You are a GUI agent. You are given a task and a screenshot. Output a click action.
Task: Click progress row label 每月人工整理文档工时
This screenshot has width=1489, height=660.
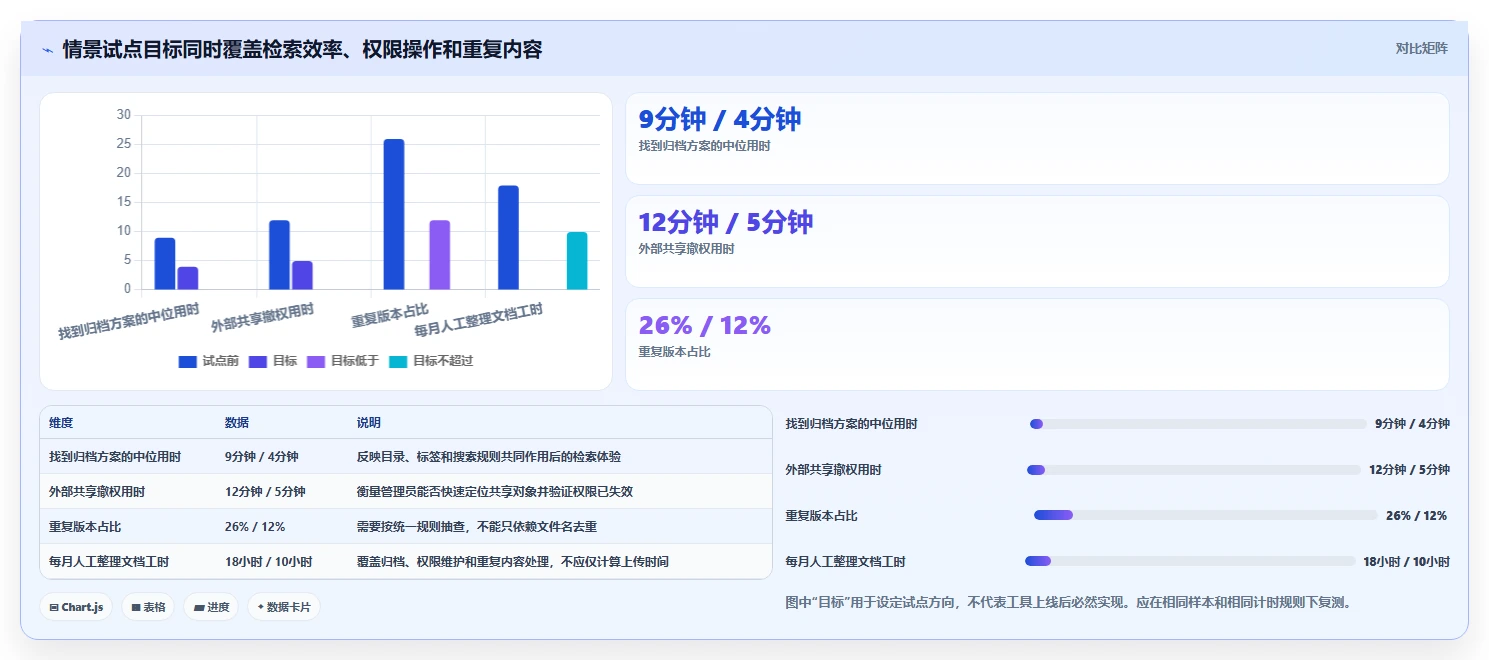coord(846,562)
